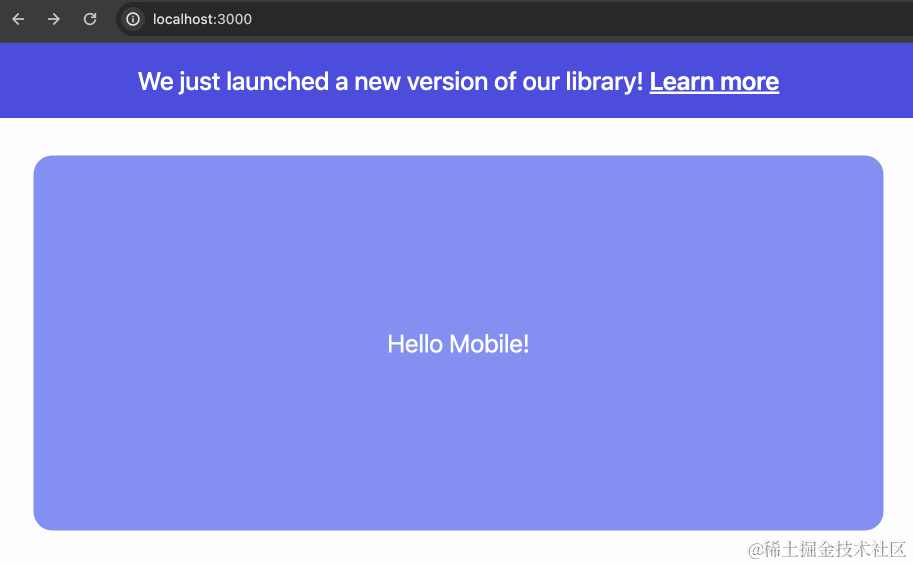
Task: Select the Hello Mobile! text
Action: (x=458, y=344)
